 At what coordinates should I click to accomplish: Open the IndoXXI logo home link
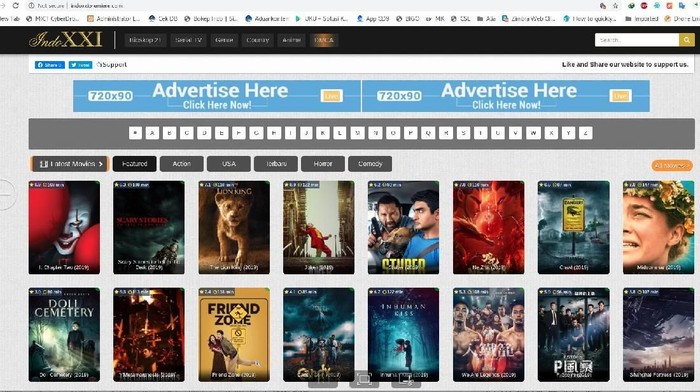click(x=66, y=40)
